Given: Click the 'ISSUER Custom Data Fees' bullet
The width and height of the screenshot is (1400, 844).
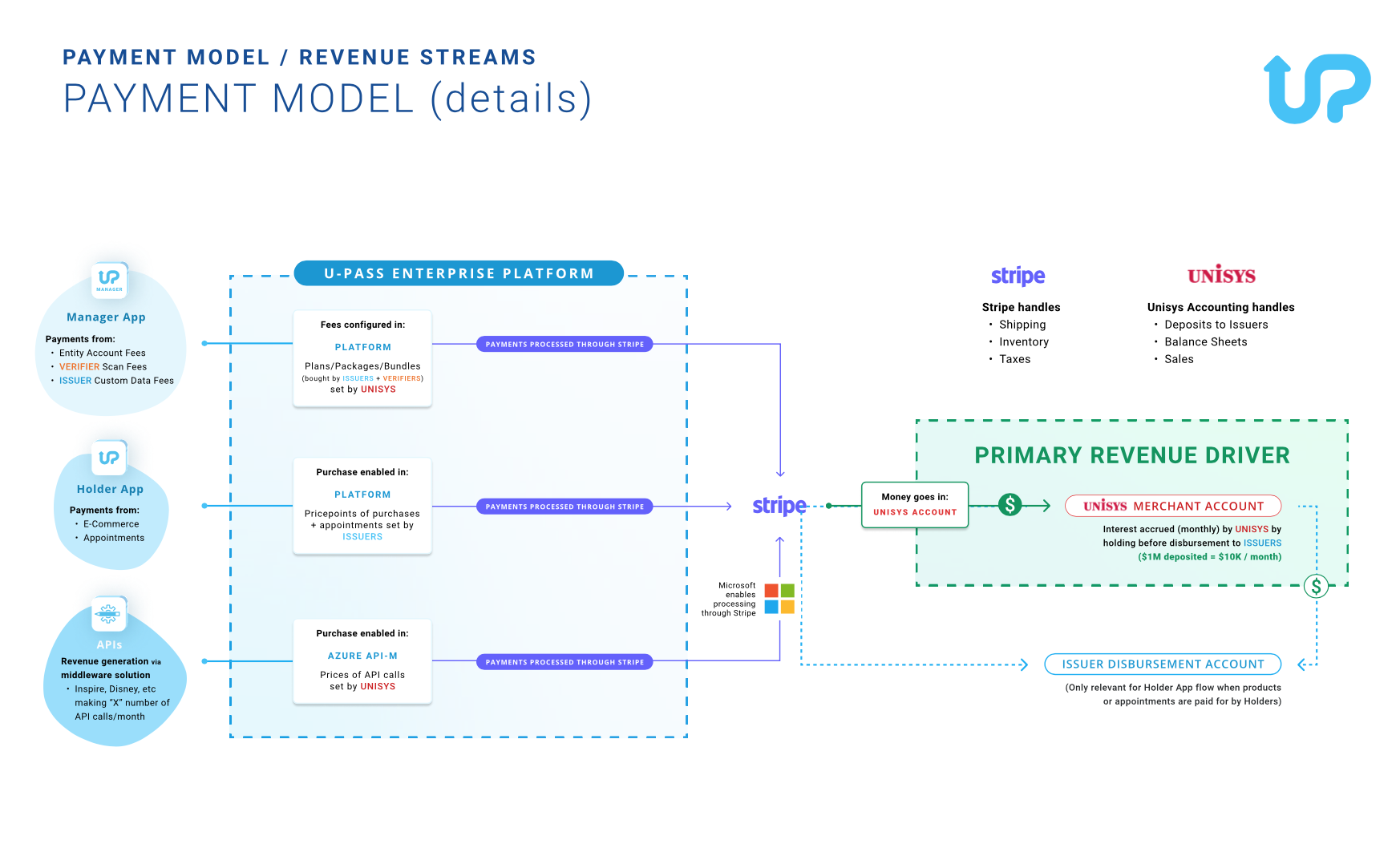Looking at the screenshot, I should 116,381.
